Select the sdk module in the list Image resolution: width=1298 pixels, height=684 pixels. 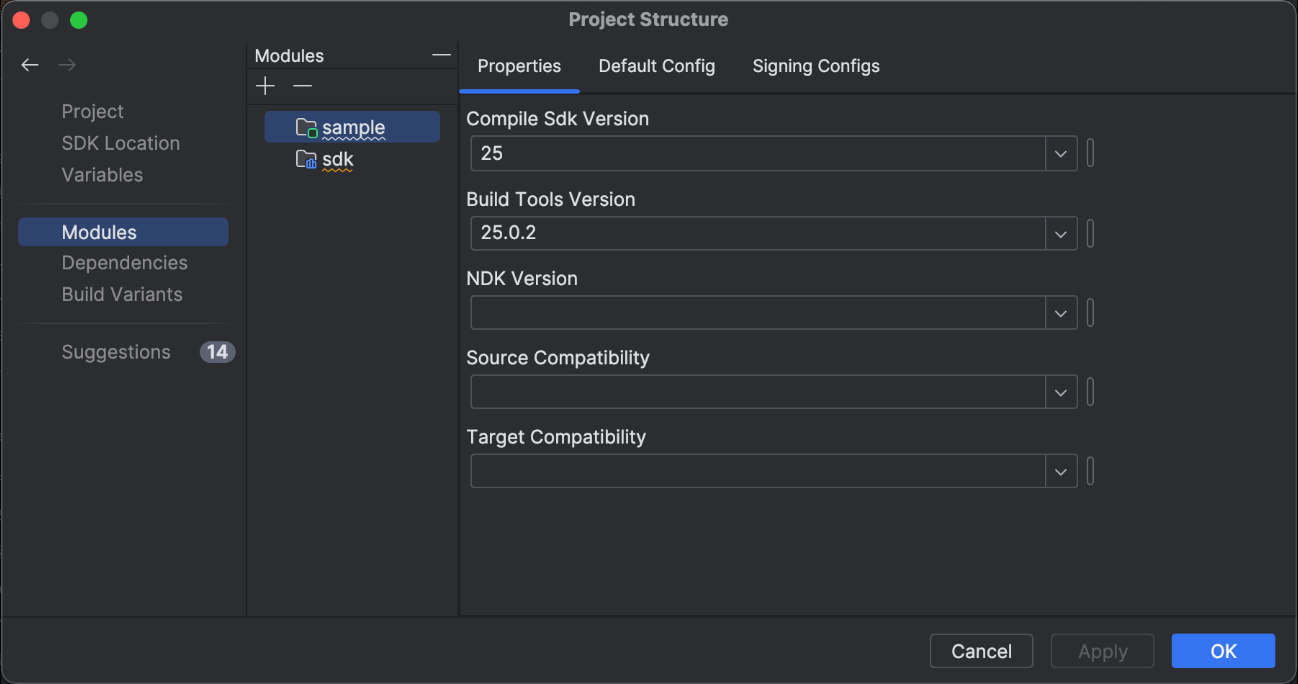[337, 160]
